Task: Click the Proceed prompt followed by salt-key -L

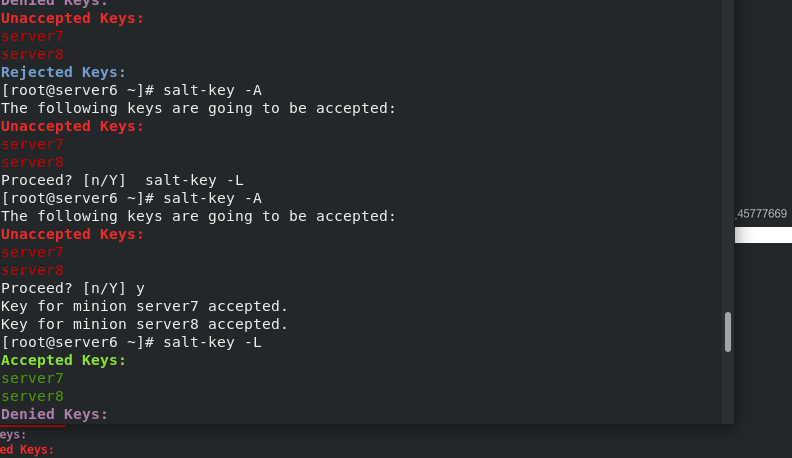Action: click(x=122, y=180)
